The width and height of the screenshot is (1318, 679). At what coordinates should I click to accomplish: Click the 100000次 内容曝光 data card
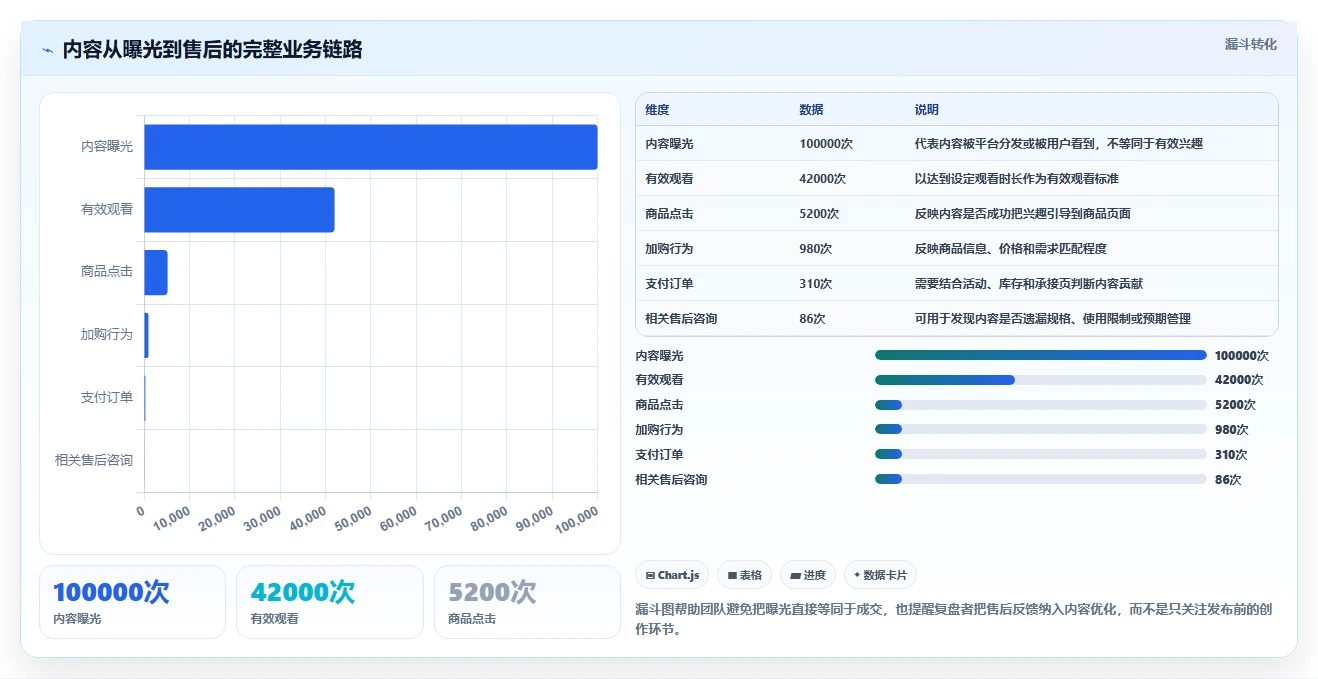tap(132, 602)
